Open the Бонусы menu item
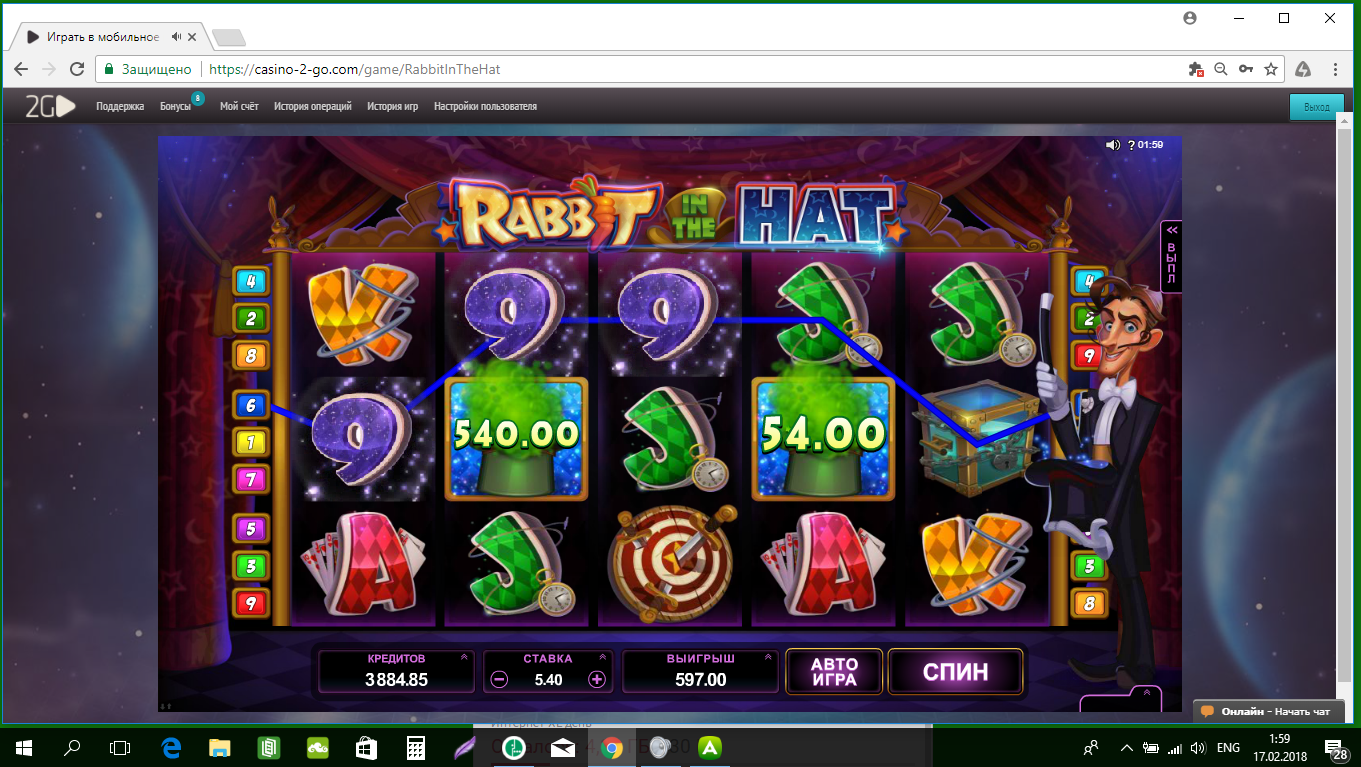Viewport: 1361px width, 767px height. [175, 106]
